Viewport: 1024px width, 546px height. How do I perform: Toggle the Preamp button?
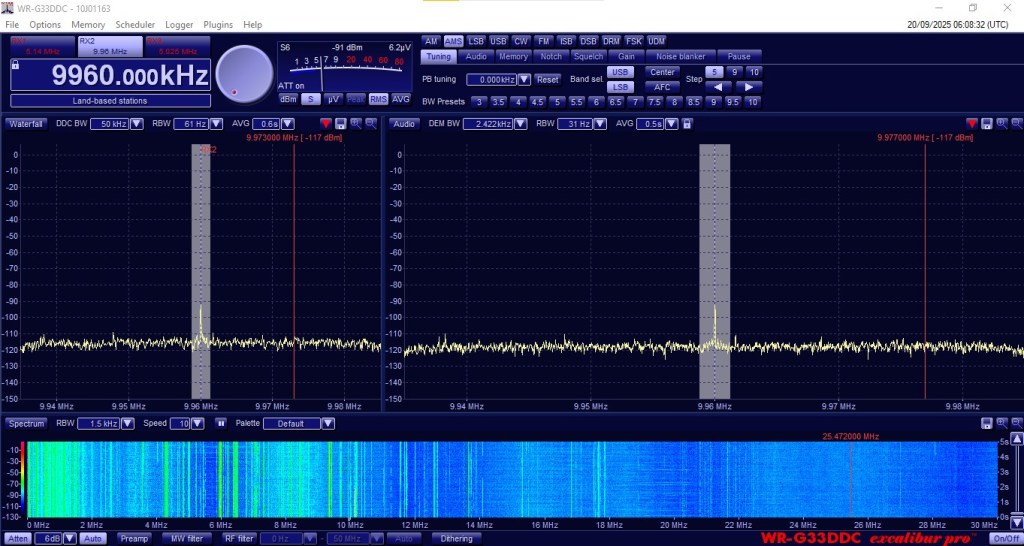click(134, 539)
